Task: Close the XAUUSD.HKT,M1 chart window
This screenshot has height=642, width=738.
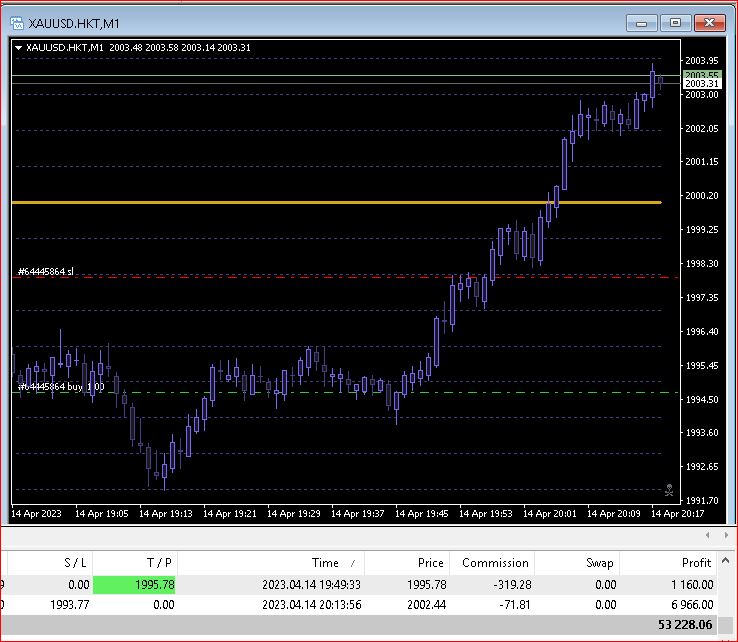Action: coord(709,22)
